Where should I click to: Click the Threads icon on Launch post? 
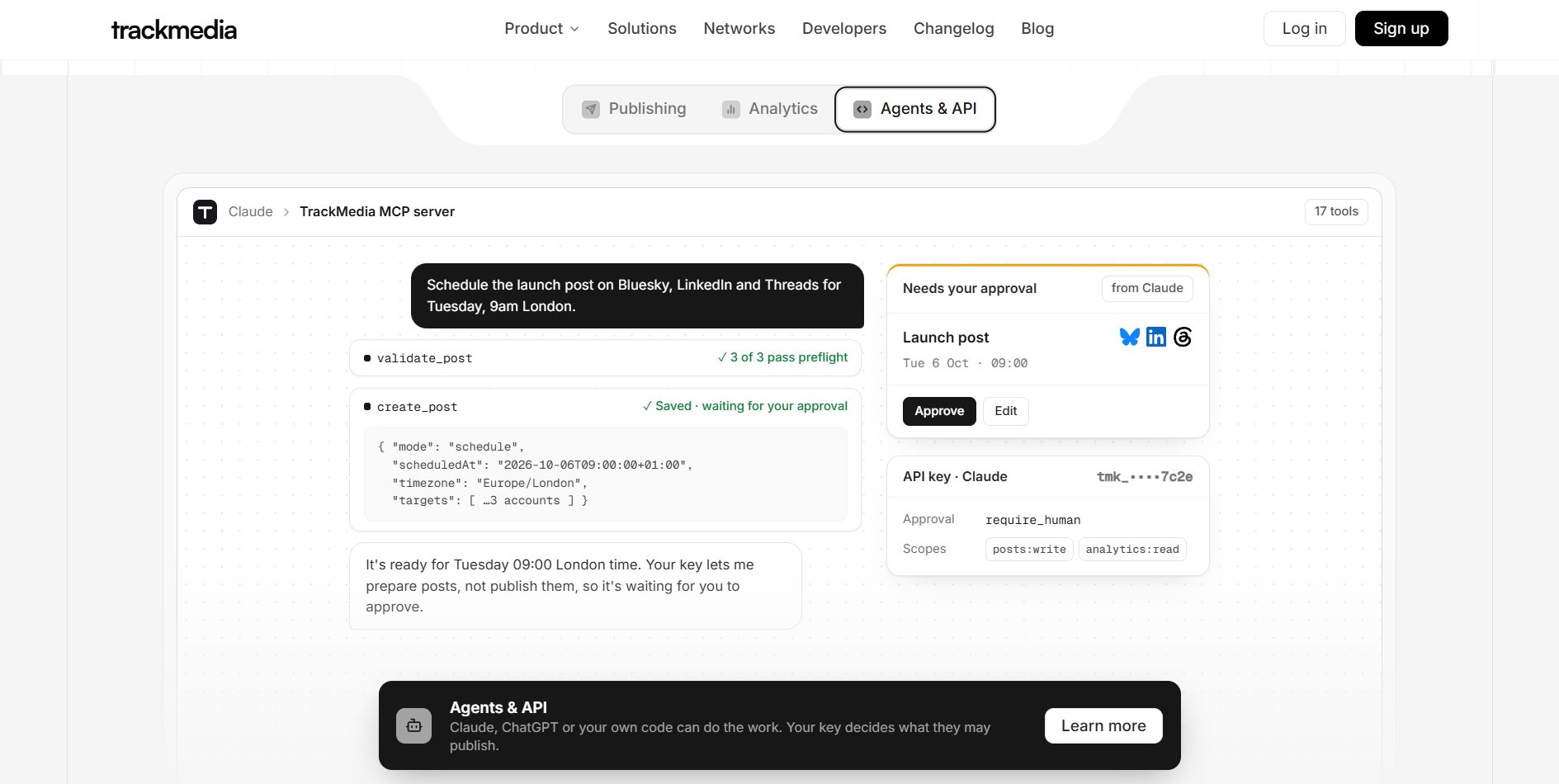click(x=1183, y=337)
